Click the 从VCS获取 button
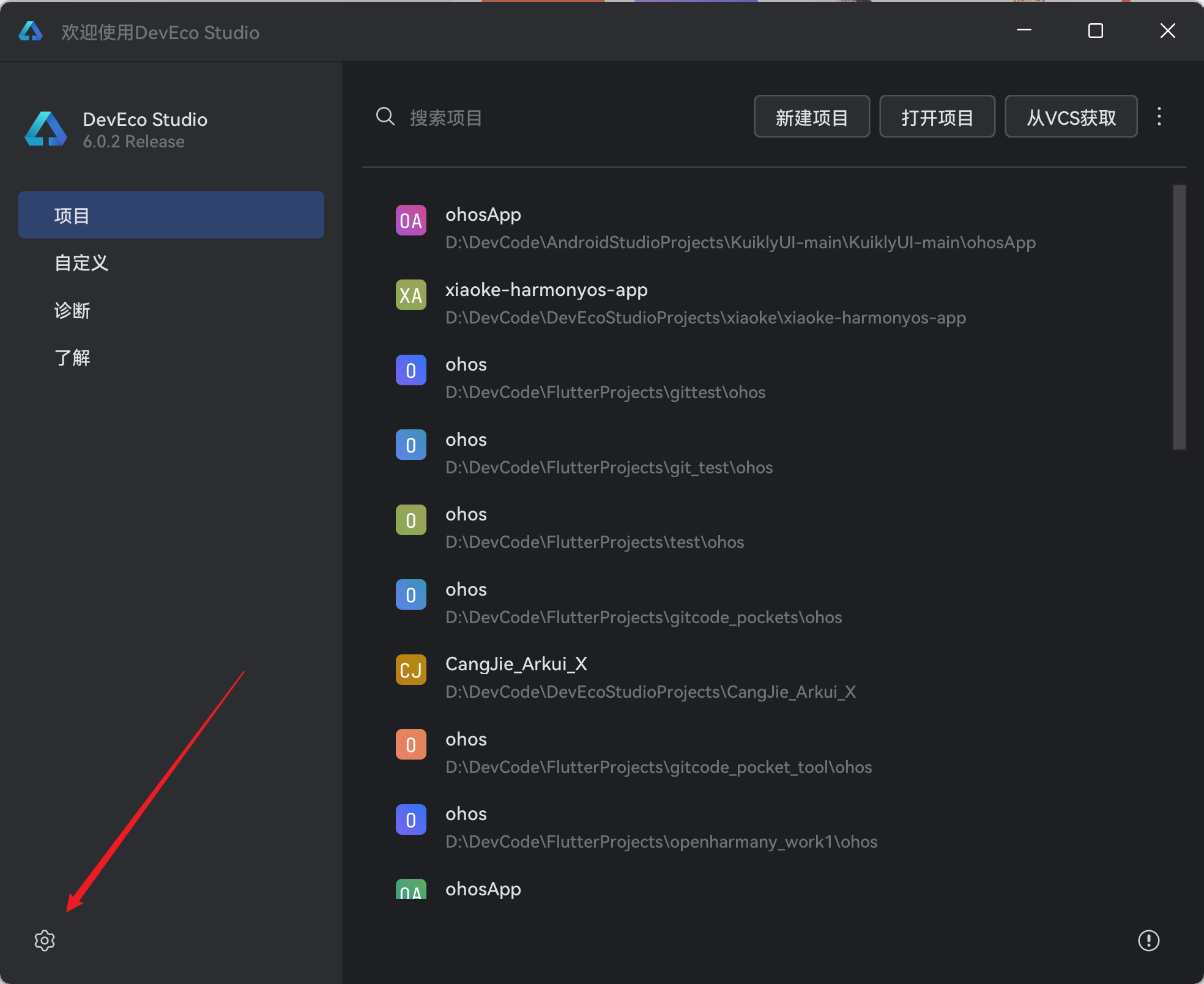Viewport: 1204px width, 984px height. click(x=1071, y=117)
